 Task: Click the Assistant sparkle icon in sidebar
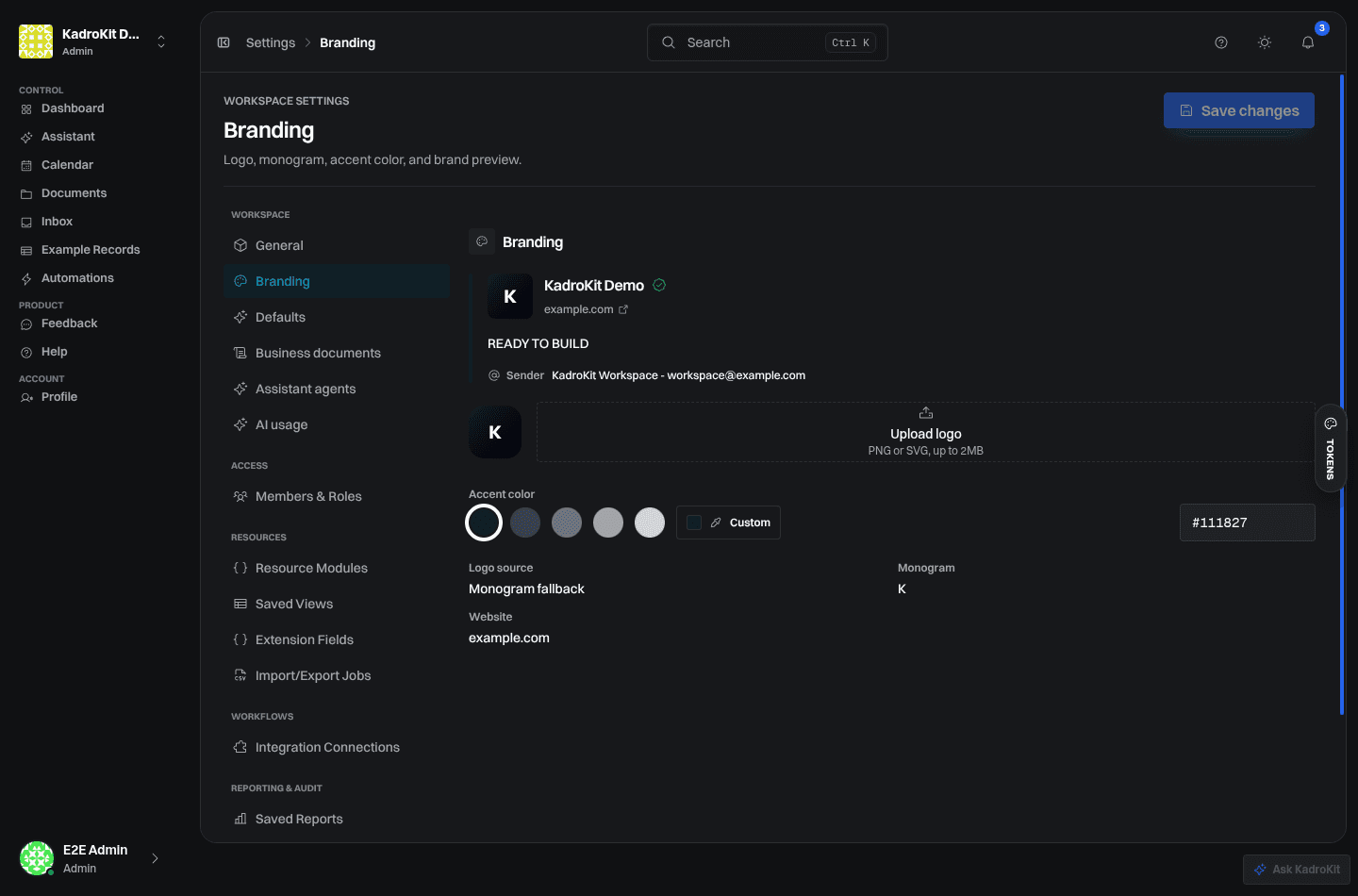(26, 138)
